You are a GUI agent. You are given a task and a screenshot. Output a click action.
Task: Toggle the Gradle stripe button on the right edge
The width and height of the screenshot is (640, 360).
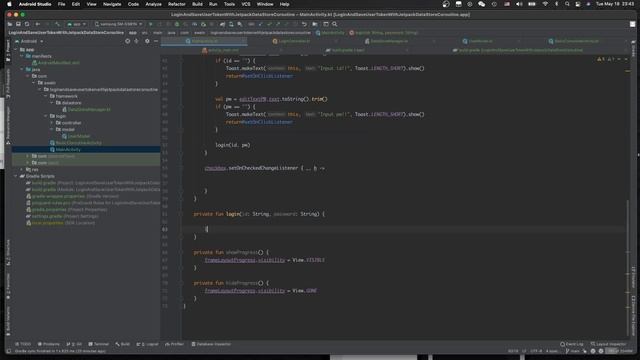click(633, 49)
